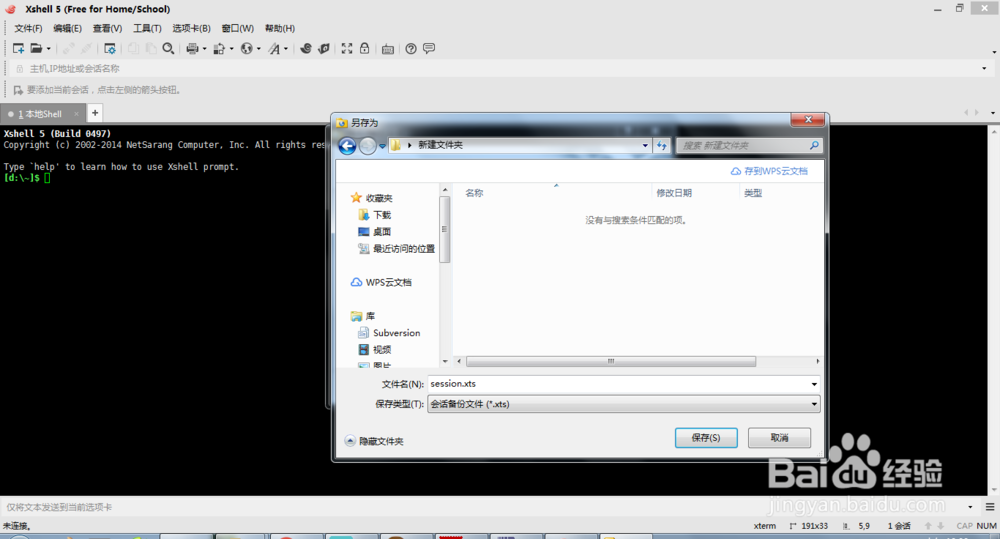Select 视频 library in sidebar
This screenshot has width=1000, height=539.
[x=374, y=349]
